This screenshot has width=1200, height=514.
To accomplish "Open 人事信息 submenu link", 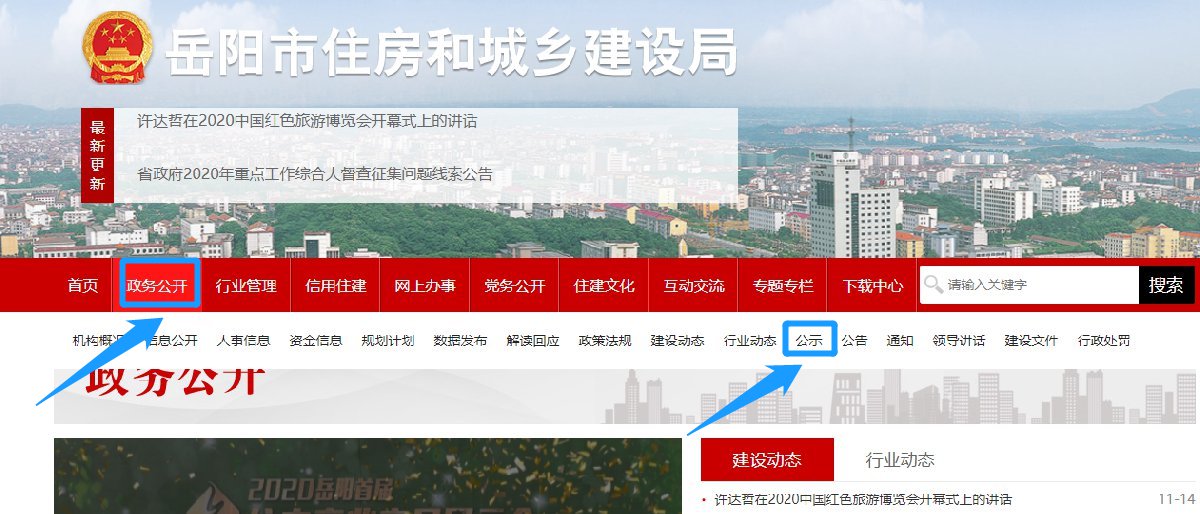I will click(x=243, y=340).
